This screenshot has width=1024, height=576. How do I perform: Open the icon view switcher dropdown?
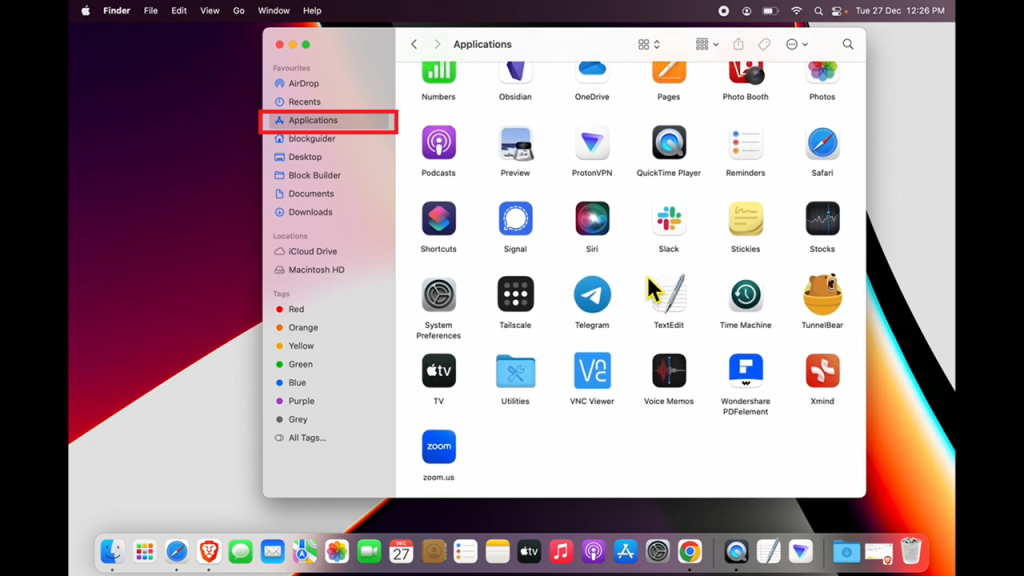(x=648, y=44)
